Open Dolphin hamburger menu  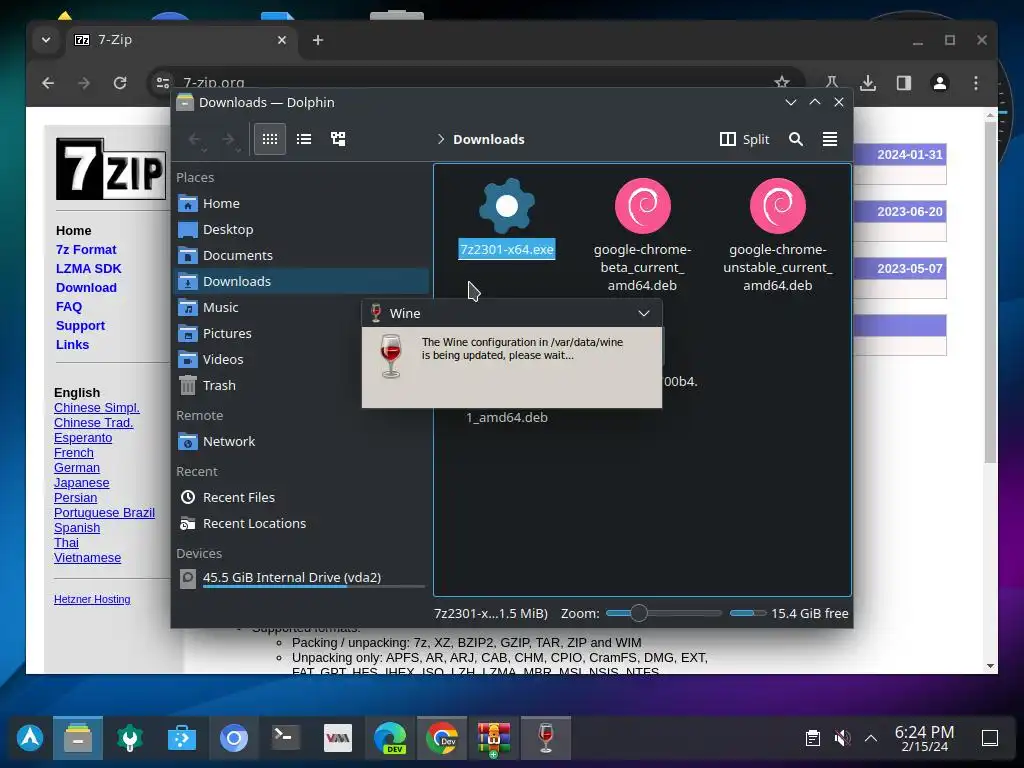(x=829, y=139)
